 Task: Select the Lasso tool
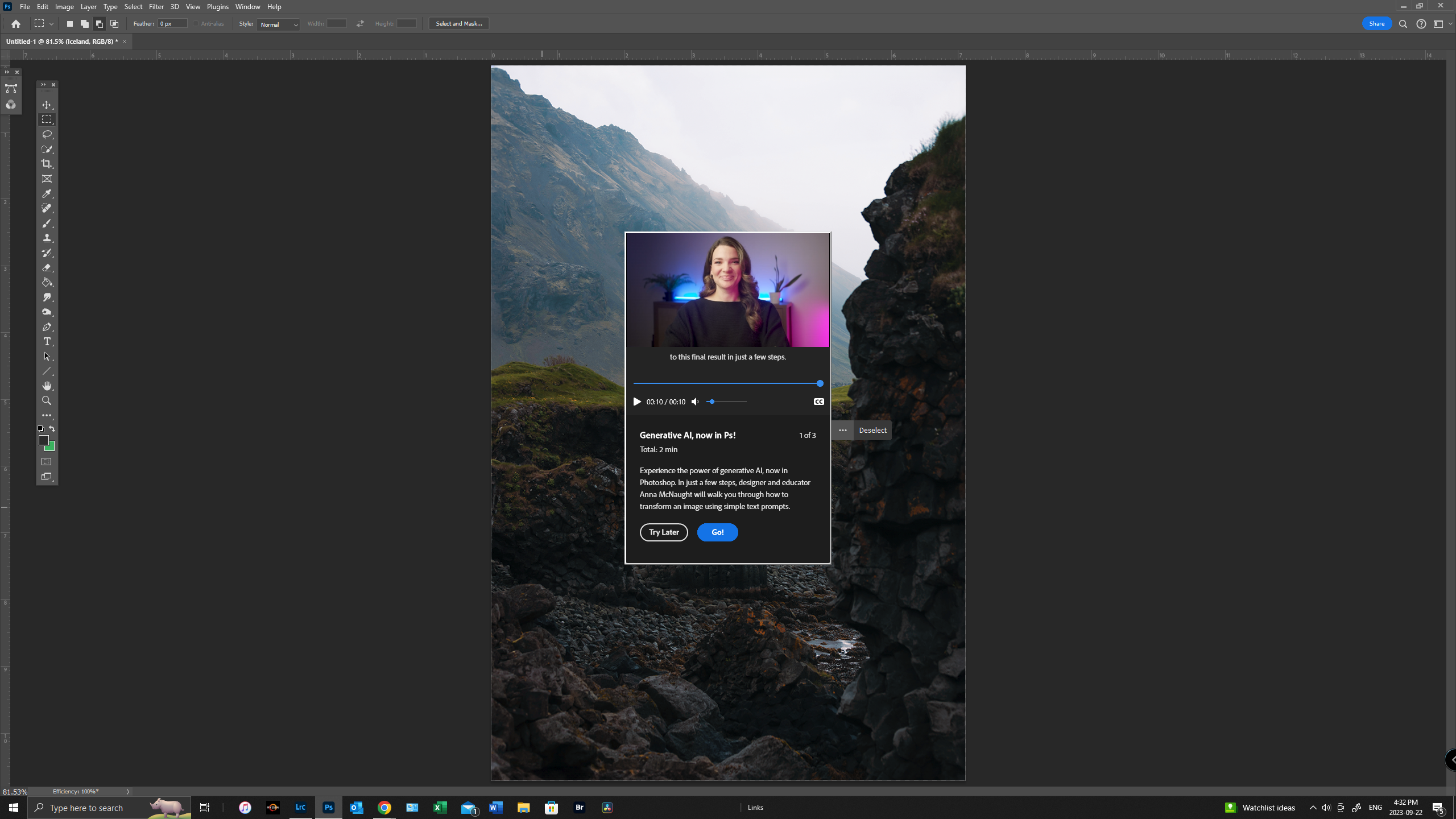(47, 134)
